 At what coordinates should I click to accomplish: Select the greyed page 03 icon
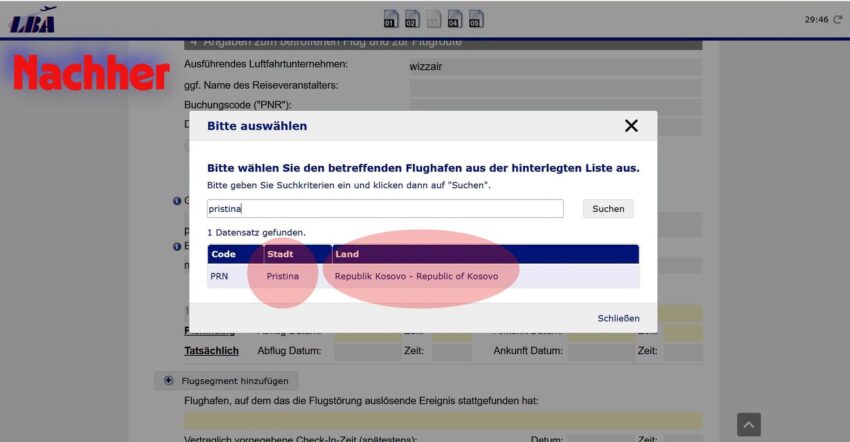(434, 18)
